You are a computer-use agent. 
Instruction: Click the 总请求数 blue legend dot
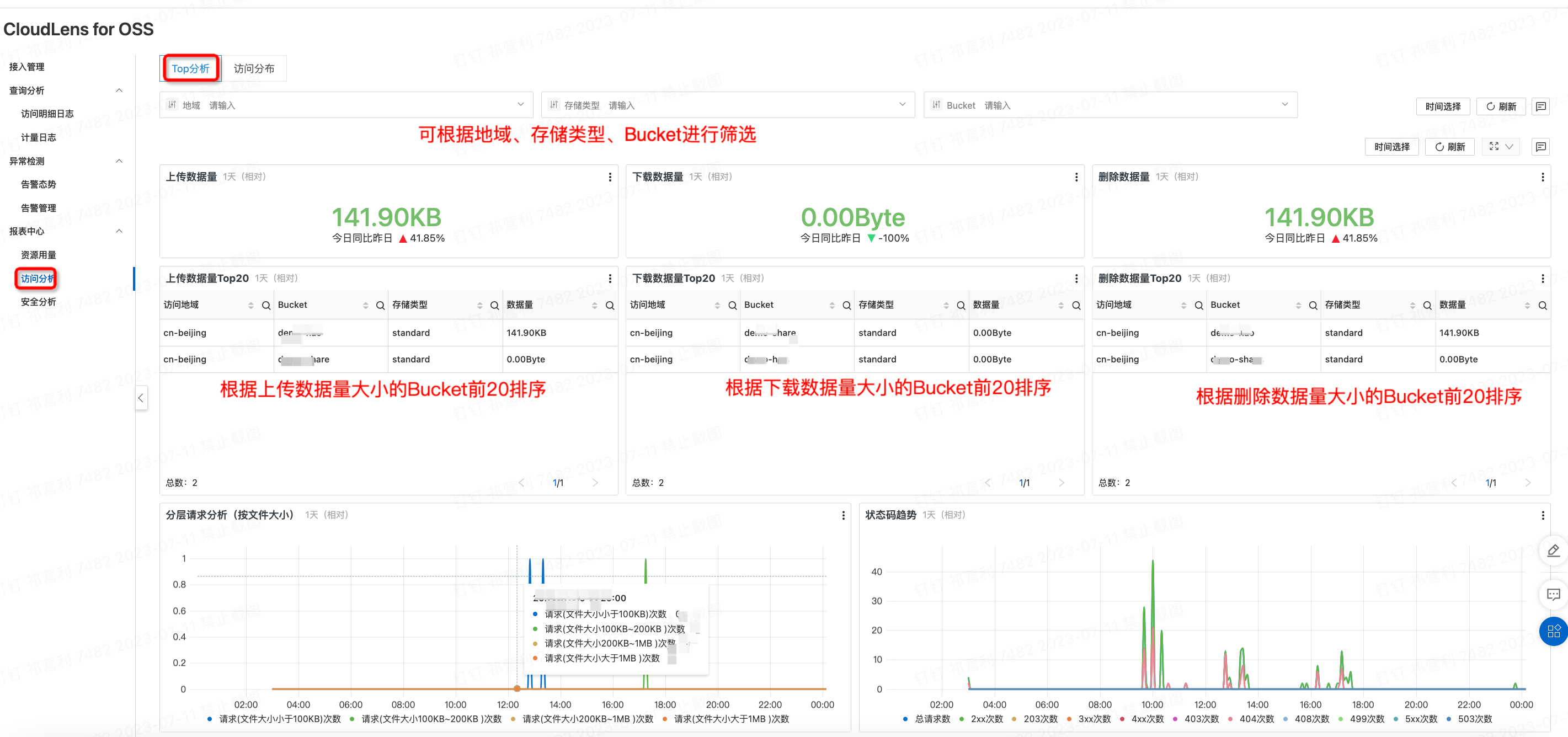tap(905, 719)
